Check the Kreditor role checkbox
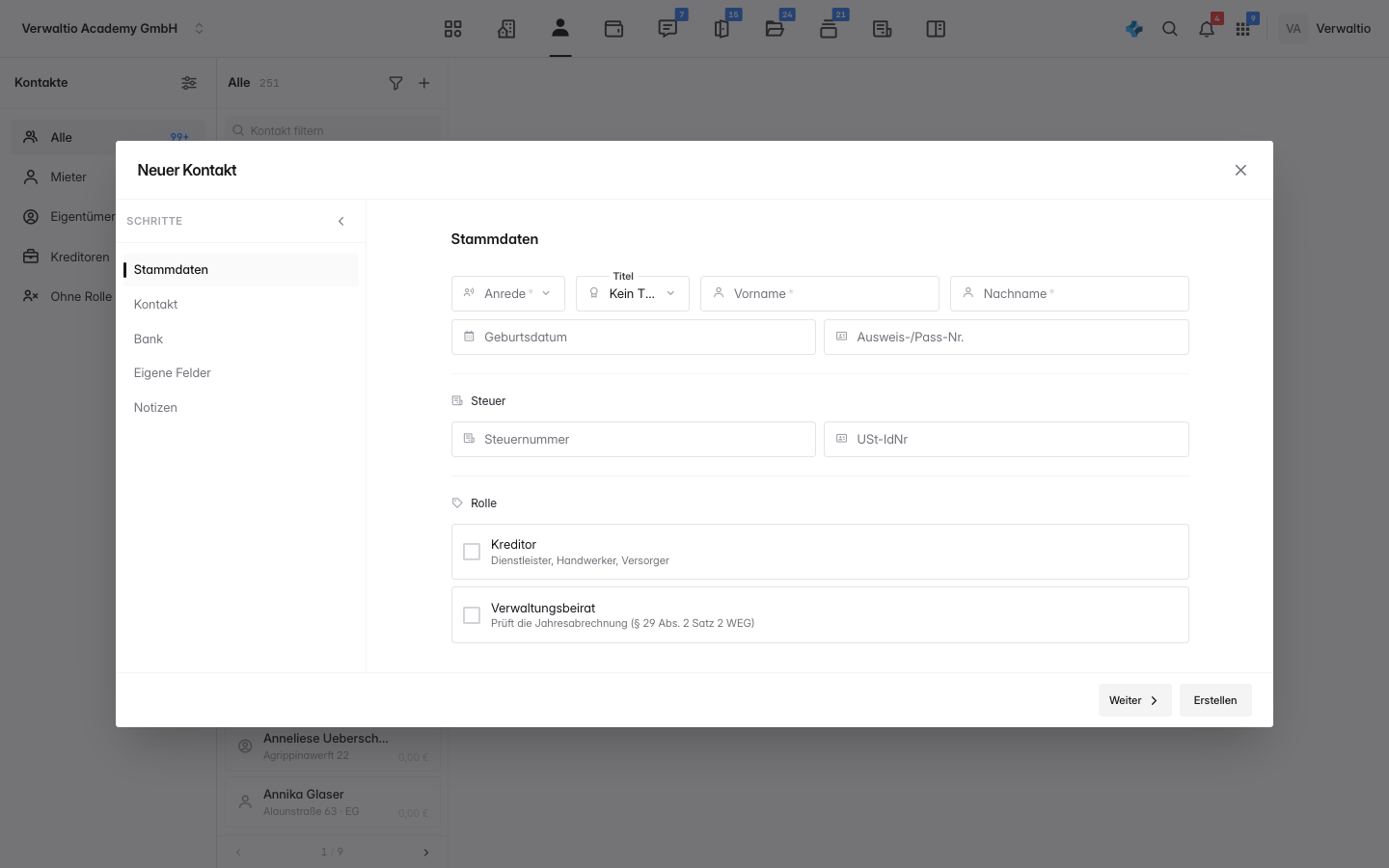The image size is (1389, 868). coord(472,552)
